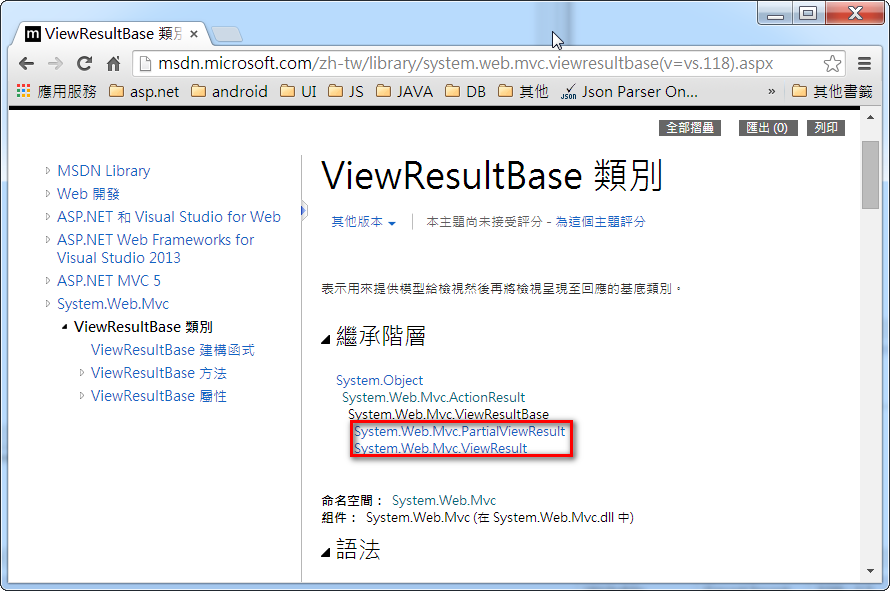Open the ASP.NET MVC 5 navigation link
The image size is (890, 591).
pyautogui.click(x=109, y=280)
